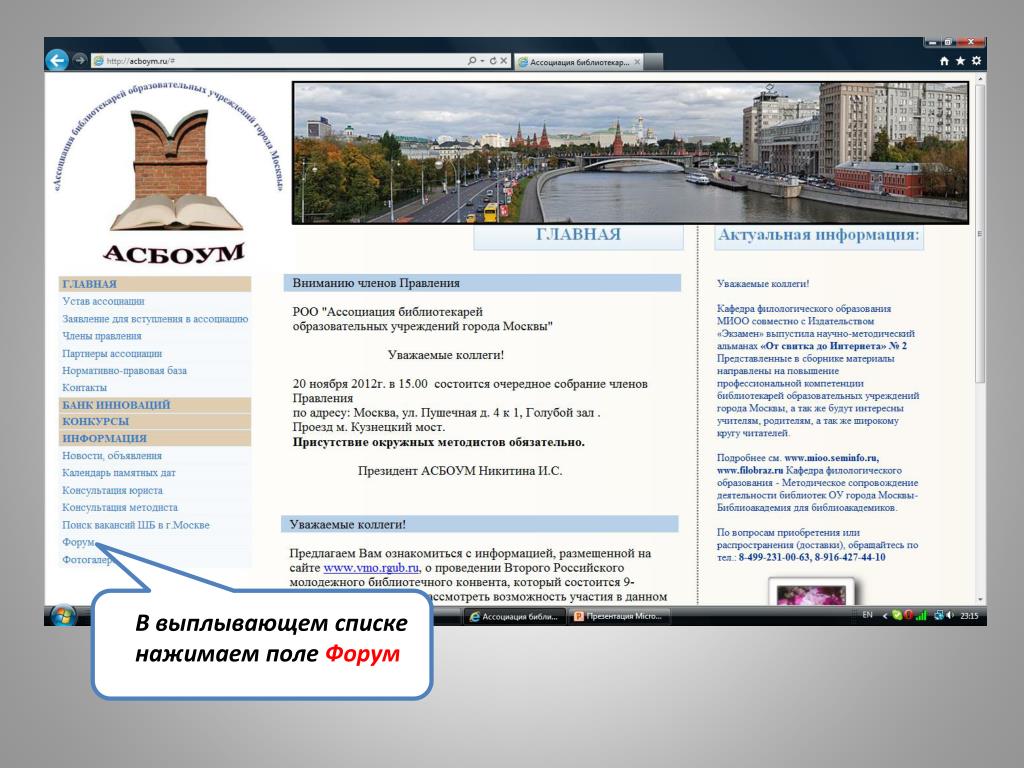
Task: Click www.filobraz.ru bold text
Action: pos(750,470)
